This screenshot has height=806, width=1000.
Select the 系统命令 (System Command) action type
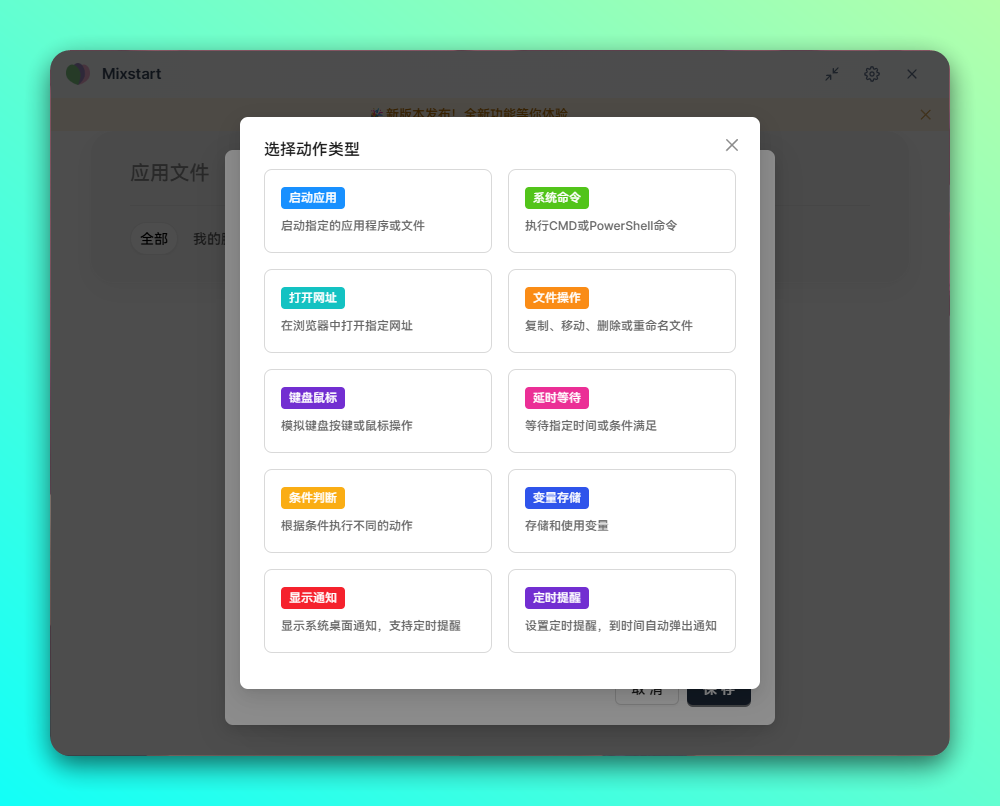(622, 211)
